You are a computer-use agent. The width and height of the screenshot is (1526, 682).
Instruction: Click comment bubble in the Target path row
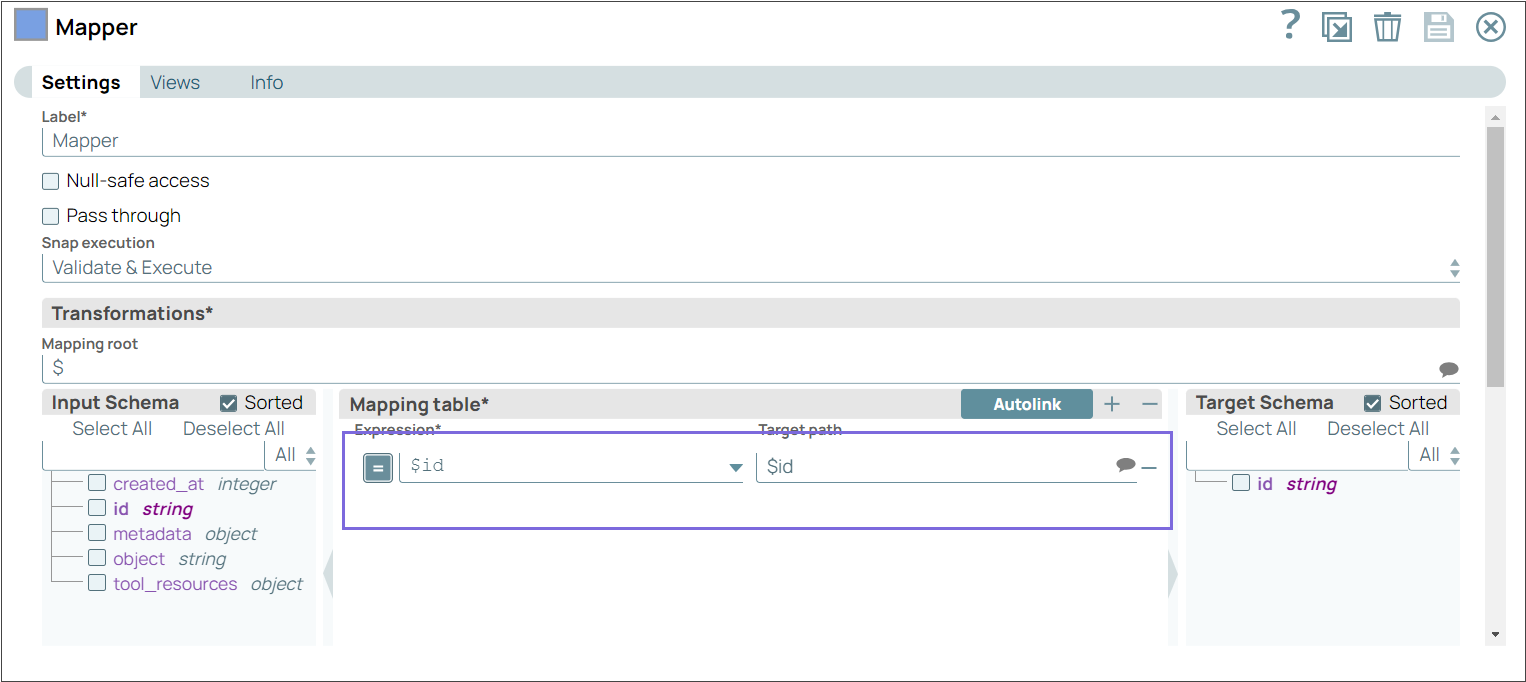[1126, 464]
